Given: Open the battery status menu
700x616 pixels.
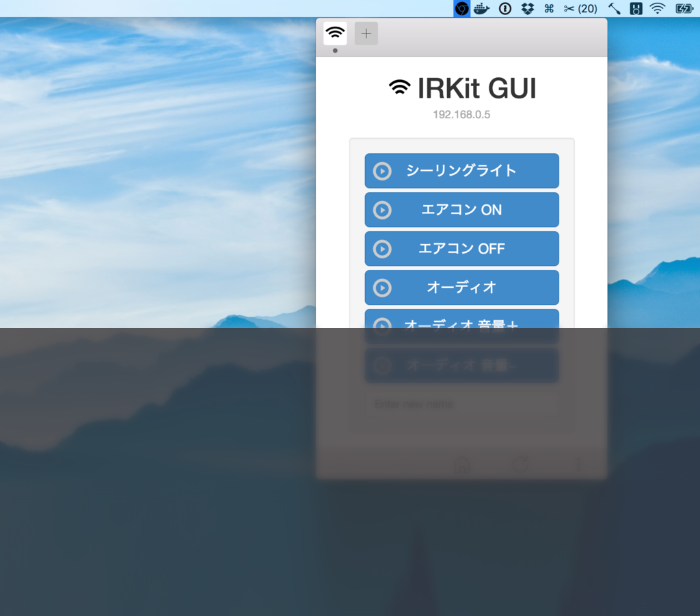Looking at the screenshot, I should tap(684, 8).
